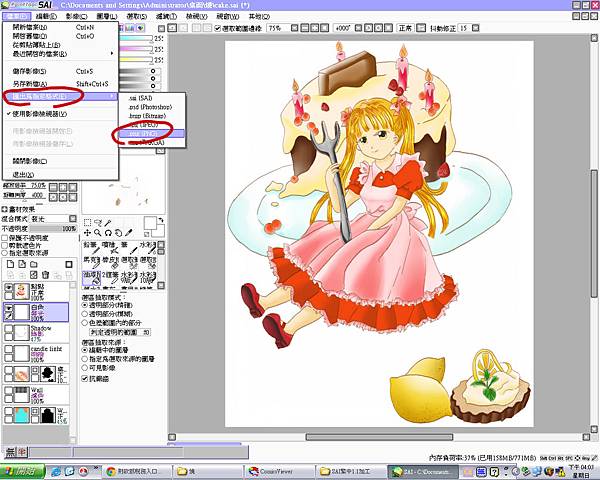Open the +000° rotation angle dropdown
The width and height of the screenshot is (600, 480).
(x=358, y=28)
